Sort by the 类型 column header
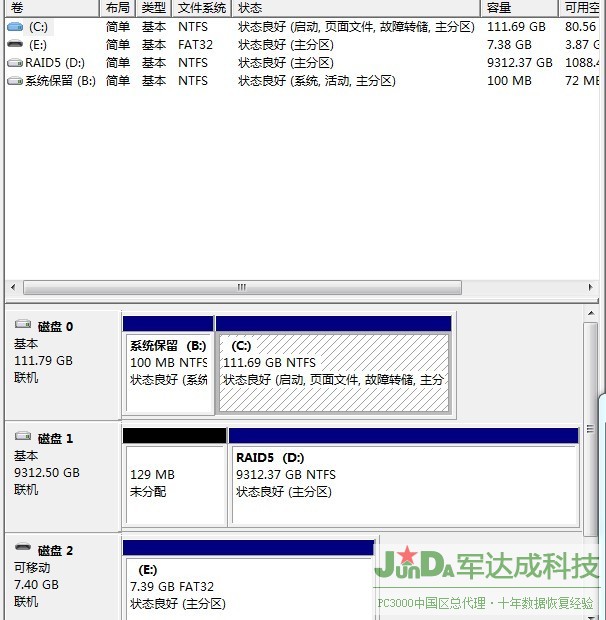 point(154,8)
